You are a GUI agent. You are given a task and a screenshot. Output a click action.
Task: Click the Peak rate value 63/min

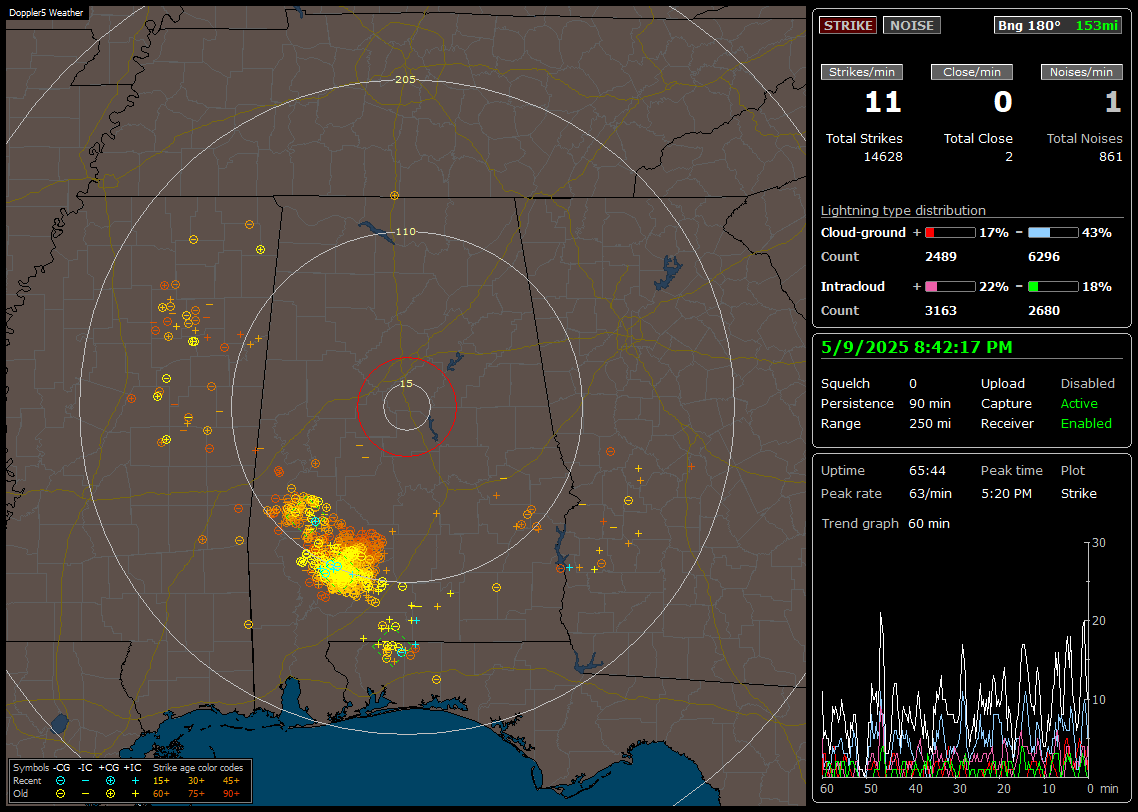[930, 493]
